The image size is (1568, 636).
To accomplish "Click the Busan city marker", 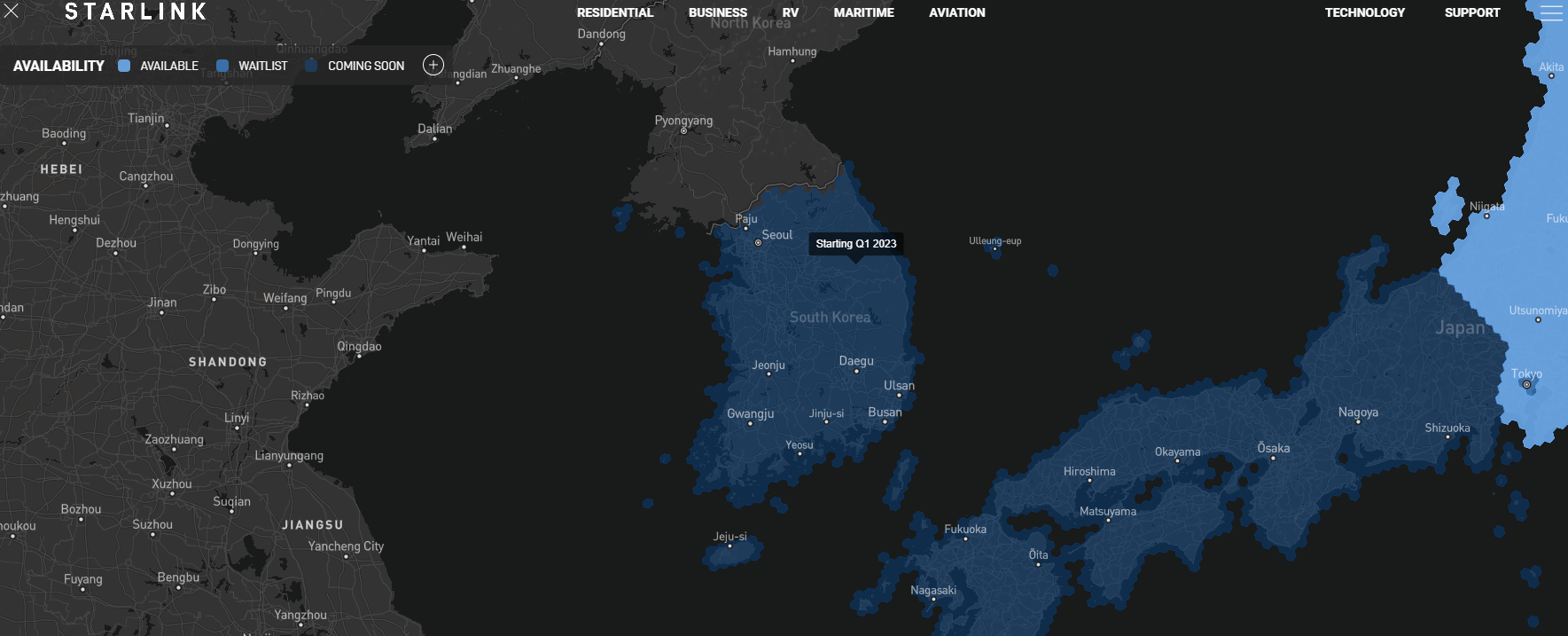I will pyautogui.click(x=884, y=422).
